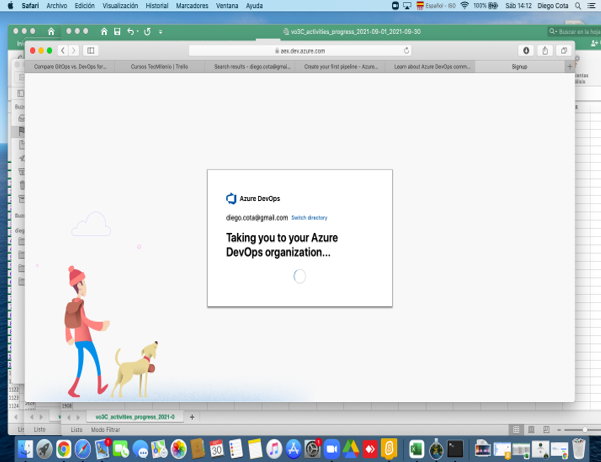601x462 pixels.
Task: Select the Signup tab
Action: [519, 67]
